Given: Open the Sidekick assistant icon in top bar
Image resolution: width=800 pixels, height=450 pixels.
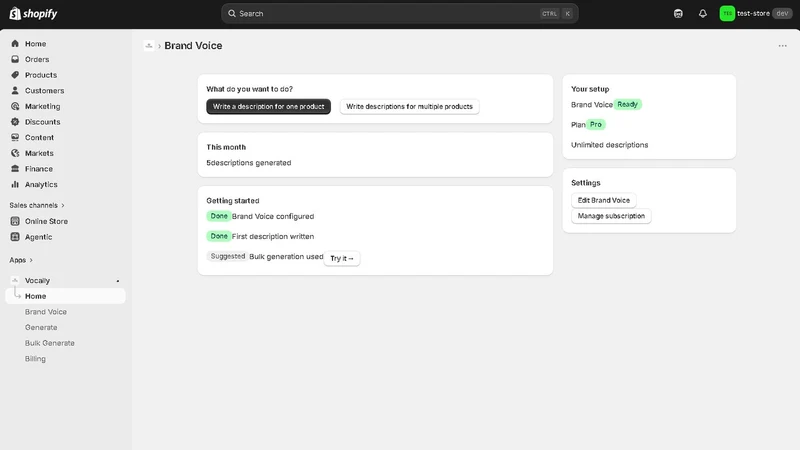Looking at the screenshot, I should [x=678, y=14].
